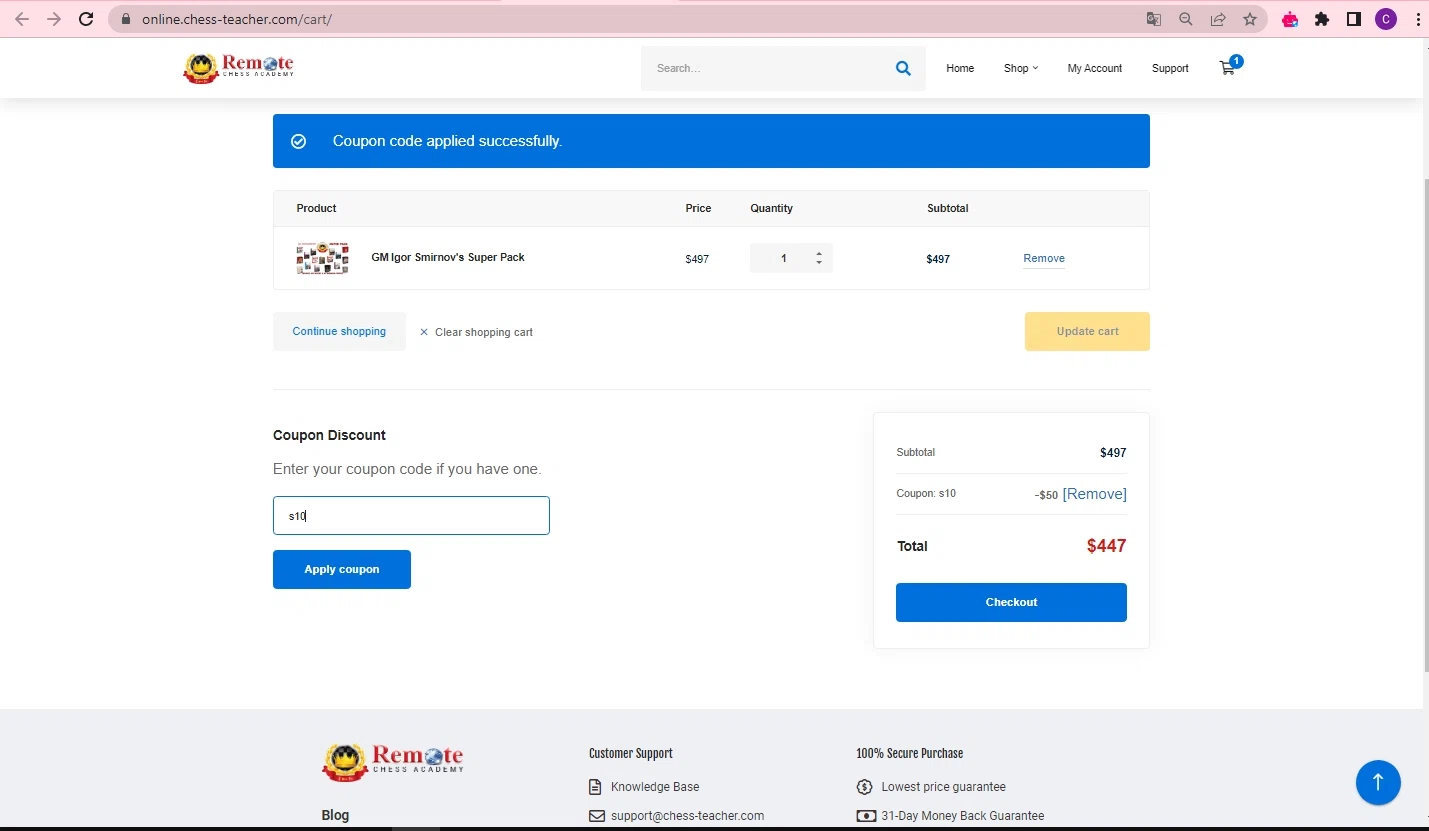Click the 'Coupon Discount' heading

point(329,435)
